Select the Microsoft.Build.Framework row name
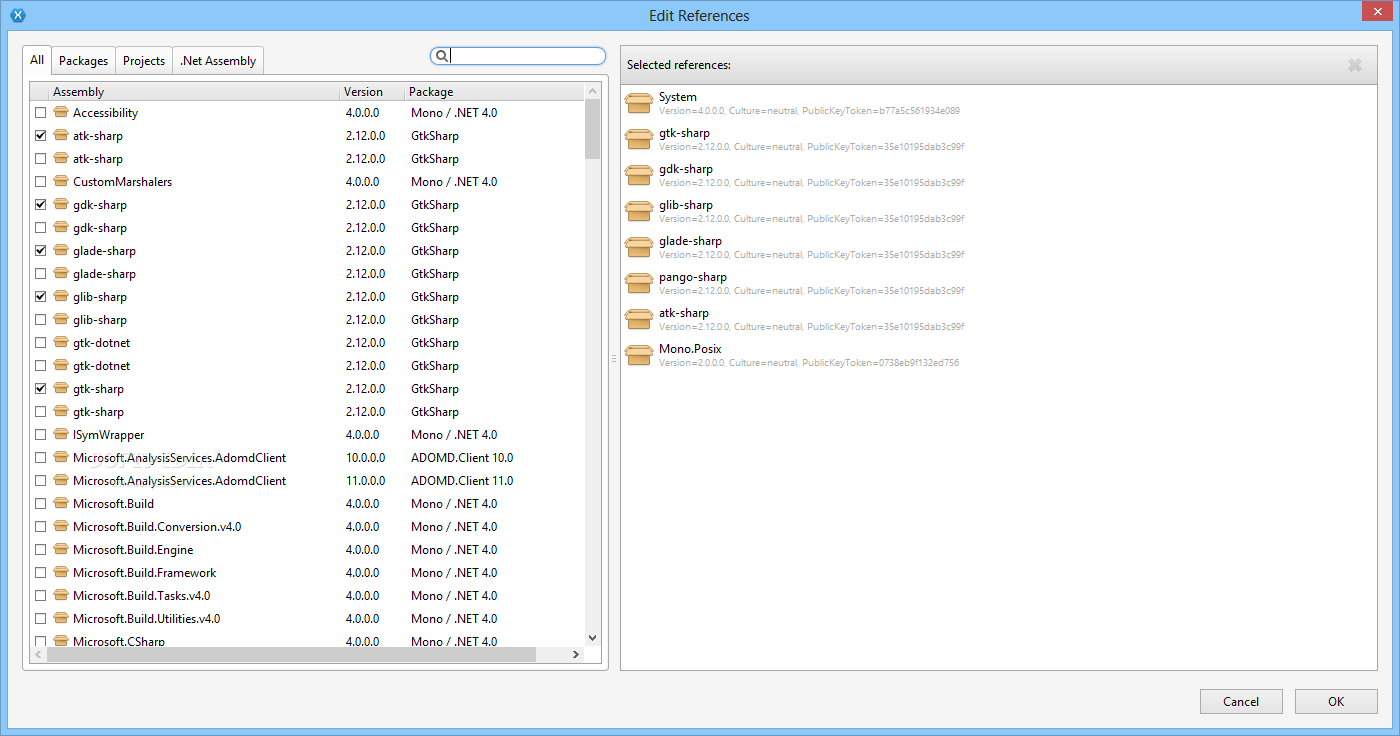The height and width of the screenshot is (736, 1400). pos(145,573)
